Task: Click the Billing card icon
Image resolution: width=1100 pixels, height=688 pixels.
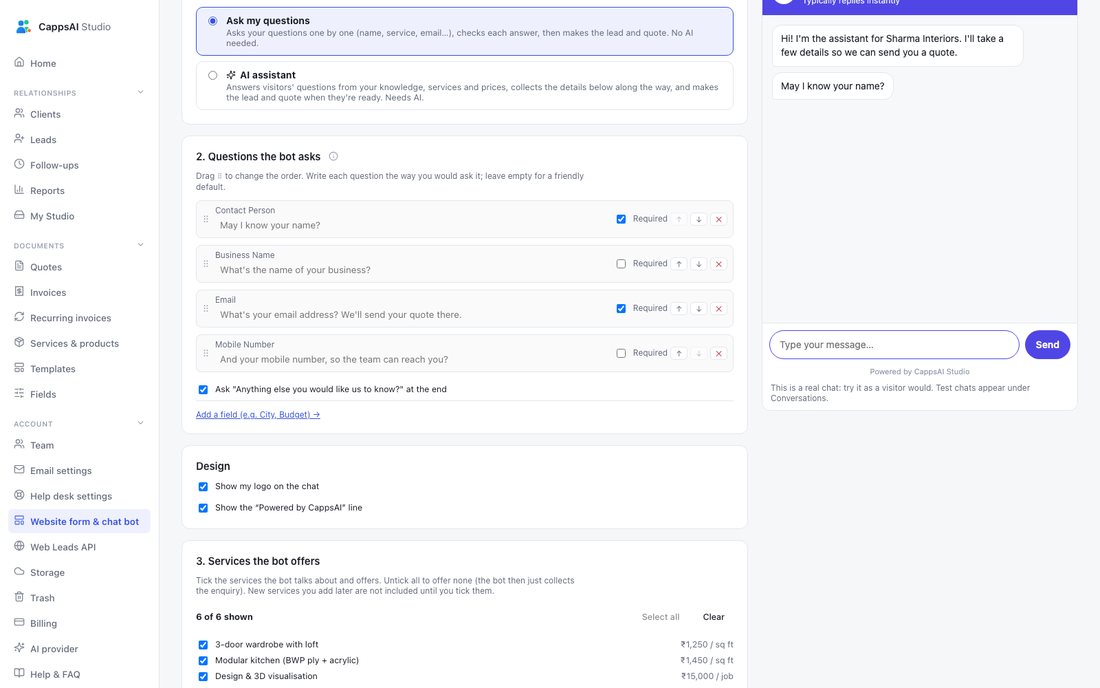Action: (x=19, y=623)
